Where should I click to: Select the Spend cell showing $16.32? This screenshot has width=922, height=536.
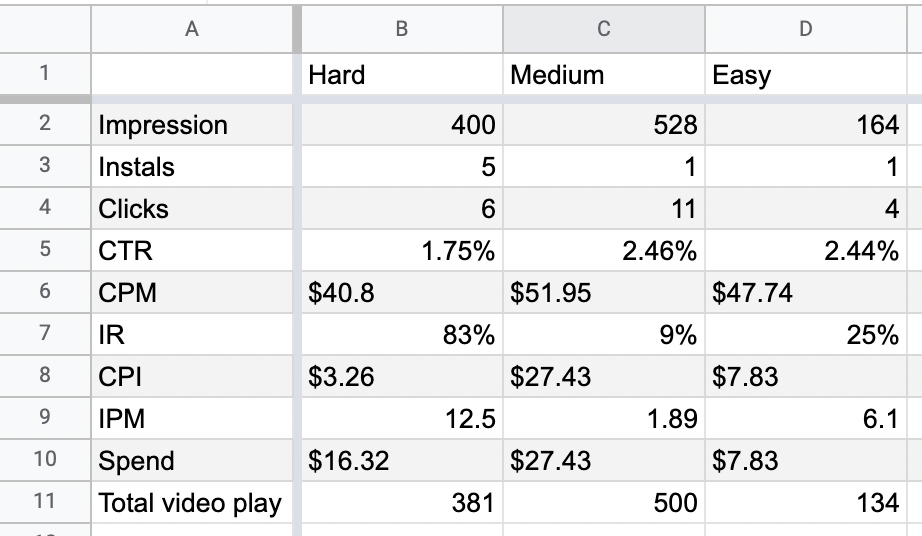tap(400, 461)
